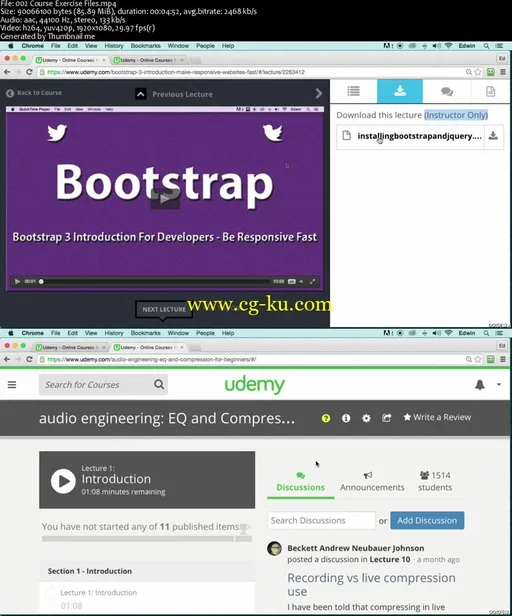
Task: Bookmark the audio-engineering page with star icon
Action: tap(478, 359)
